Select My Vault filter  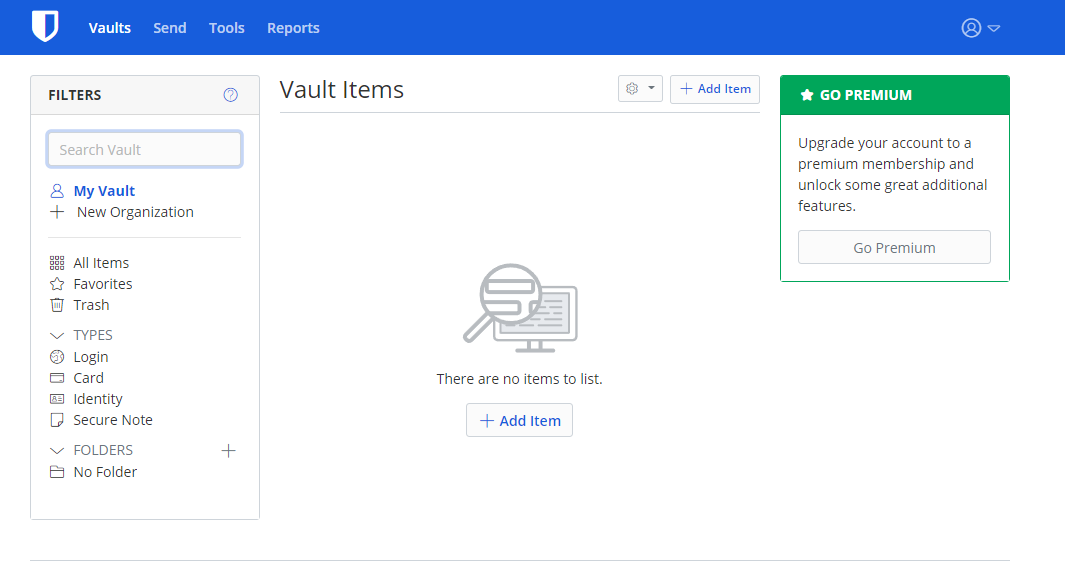pyautogui.click(x=104, y=191)
